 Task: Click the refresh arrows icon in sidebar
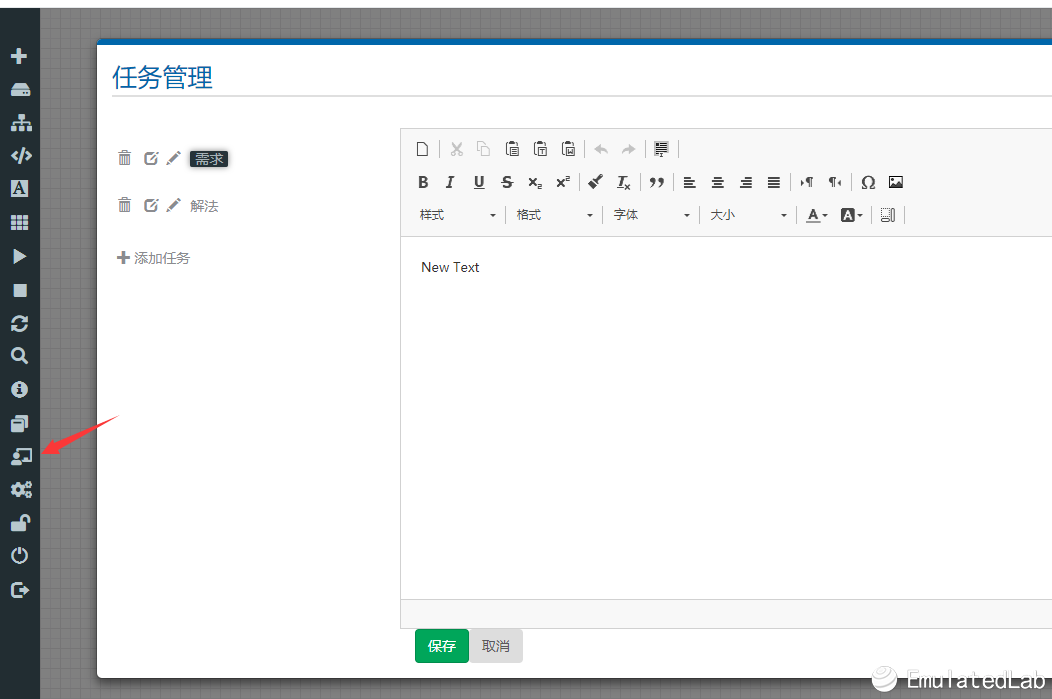[x=19, y=323]
